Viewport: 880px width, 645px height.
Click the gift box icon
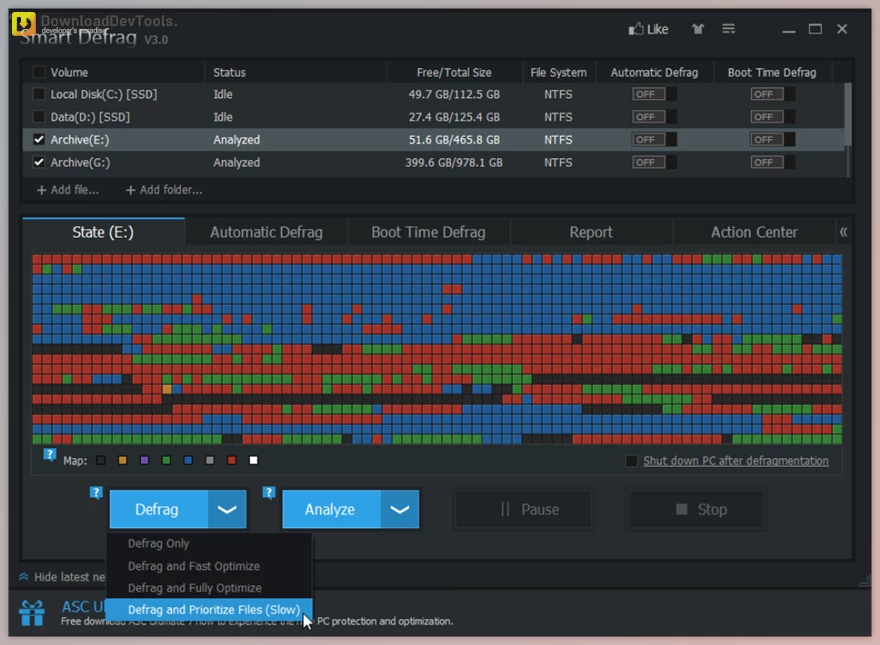(32, 613)
